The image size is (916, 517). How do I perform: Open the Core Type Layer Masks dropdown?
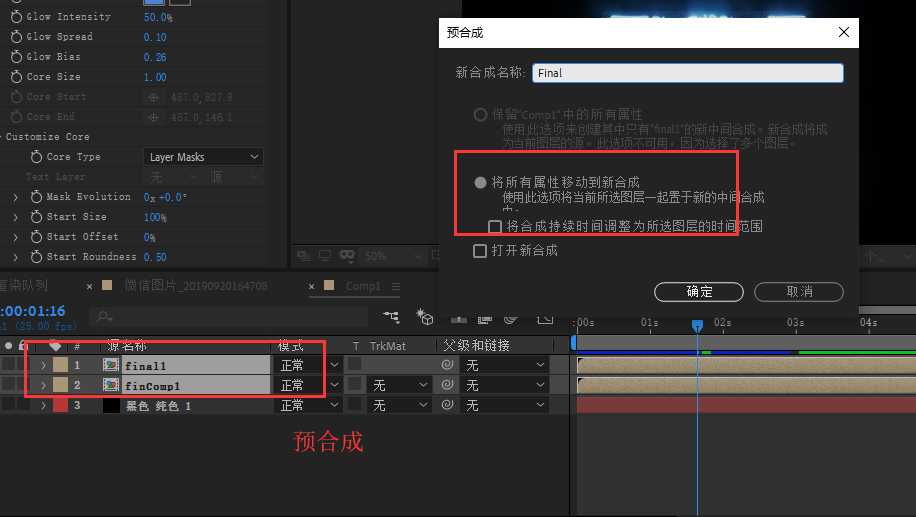tap(203, 157)
